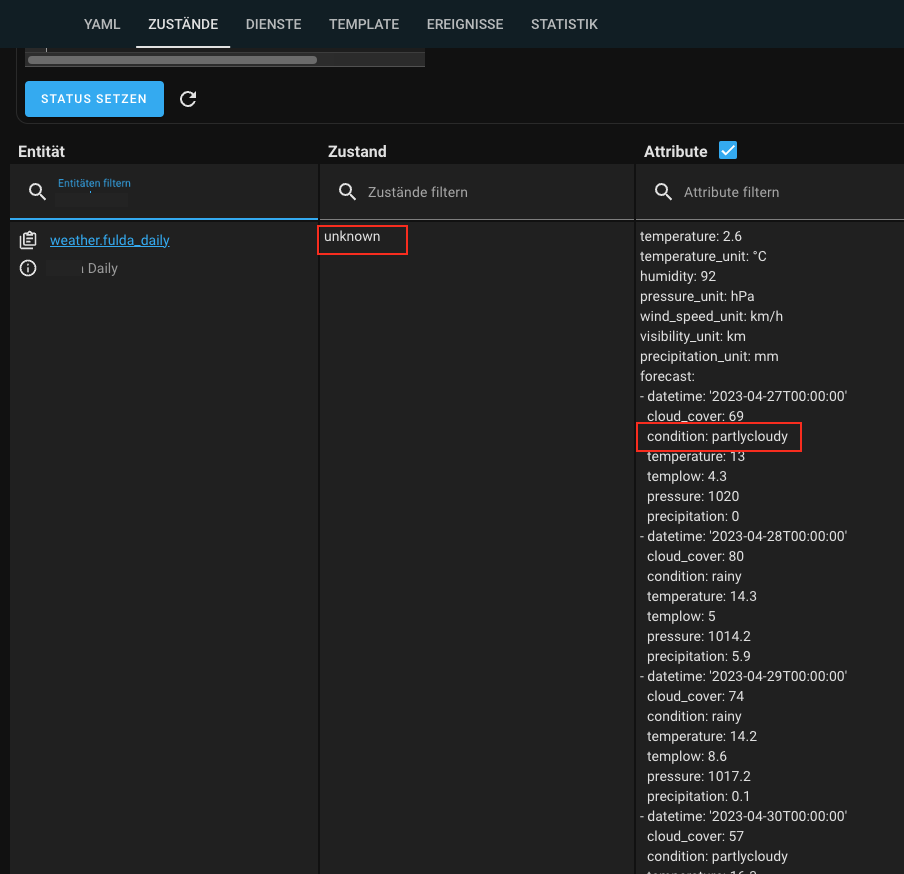
Task: Copy entity ID using the clipboard icon
Action: click(x=28, y=239)
